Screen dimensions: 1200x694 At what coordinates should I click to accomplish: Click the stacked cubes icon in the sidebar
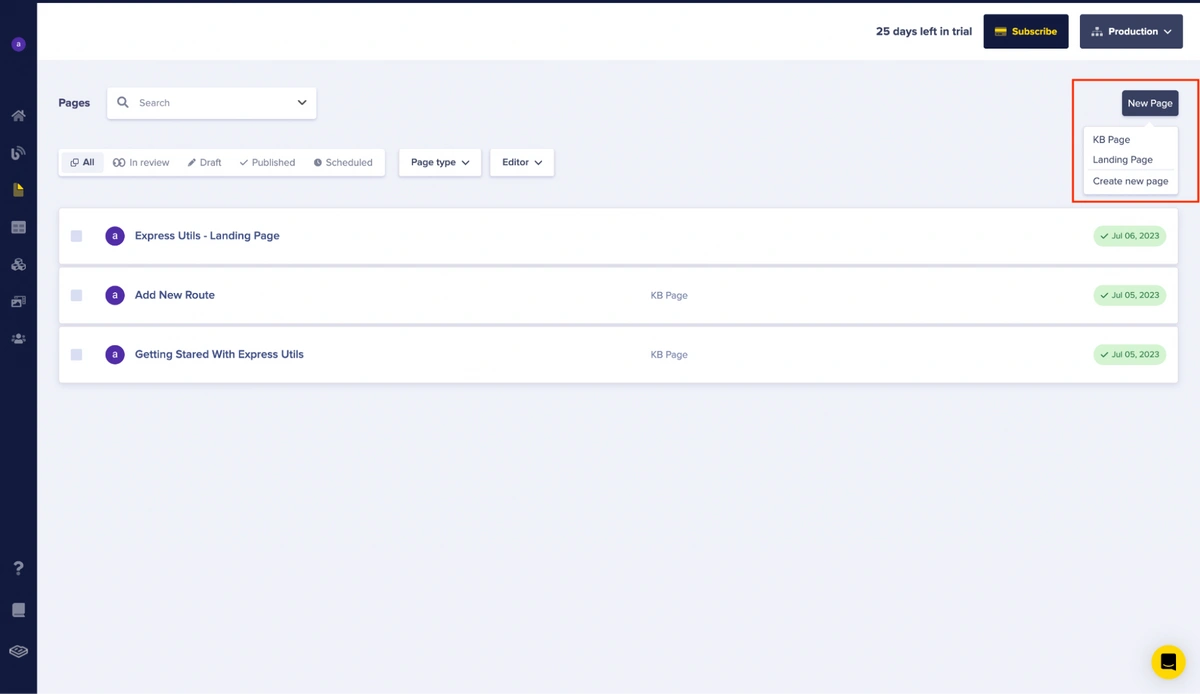tap(18, 265)
